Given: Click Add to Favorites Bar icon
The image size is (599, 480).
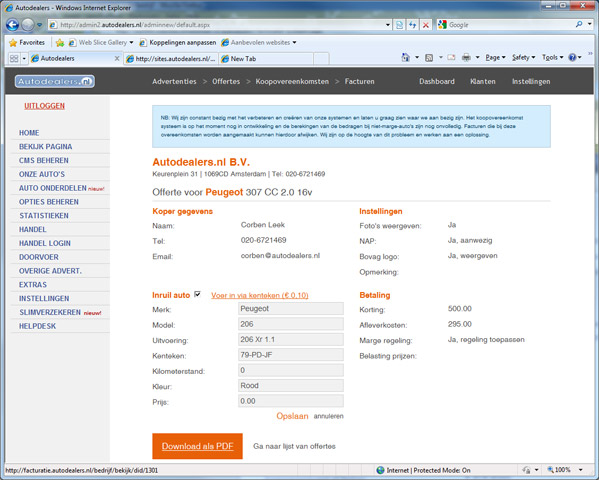Looking at the screenshot, I should tap(60, 42).
